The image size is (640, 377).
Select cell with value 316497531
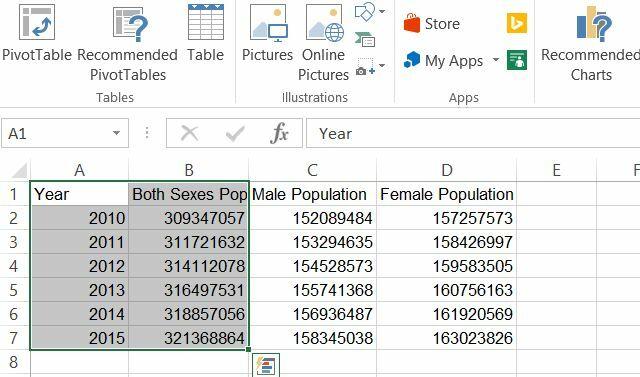(x=189, y=290)
